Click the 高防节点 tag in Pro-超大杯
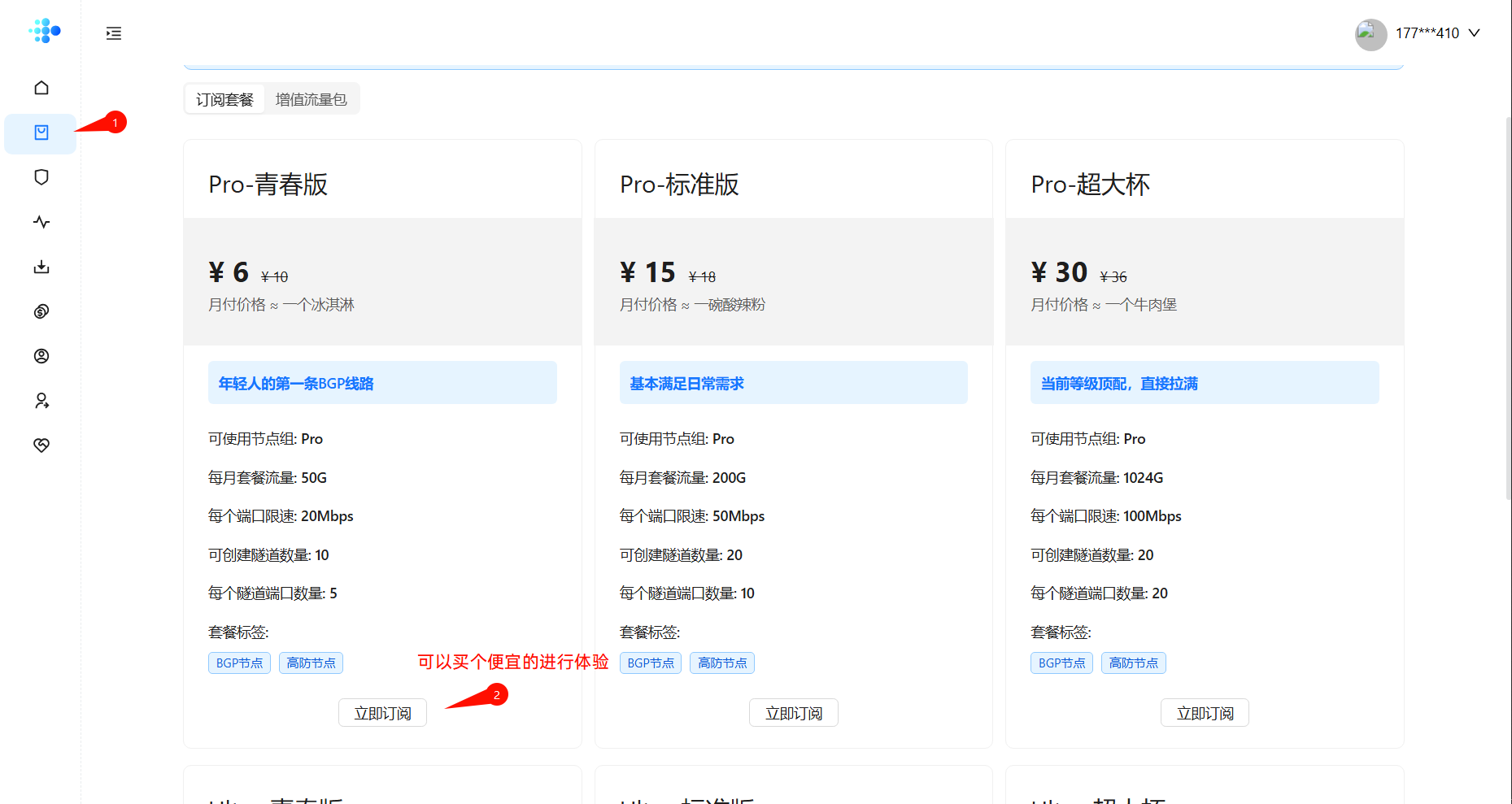 (1133, 663)
